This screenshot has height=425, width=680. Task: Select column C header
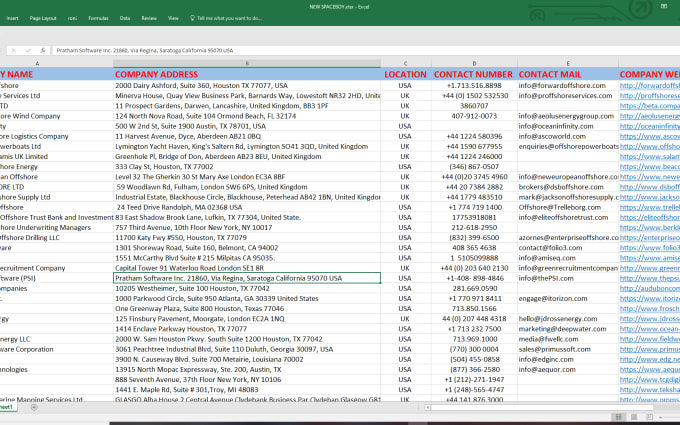click(x=406, y=63)
